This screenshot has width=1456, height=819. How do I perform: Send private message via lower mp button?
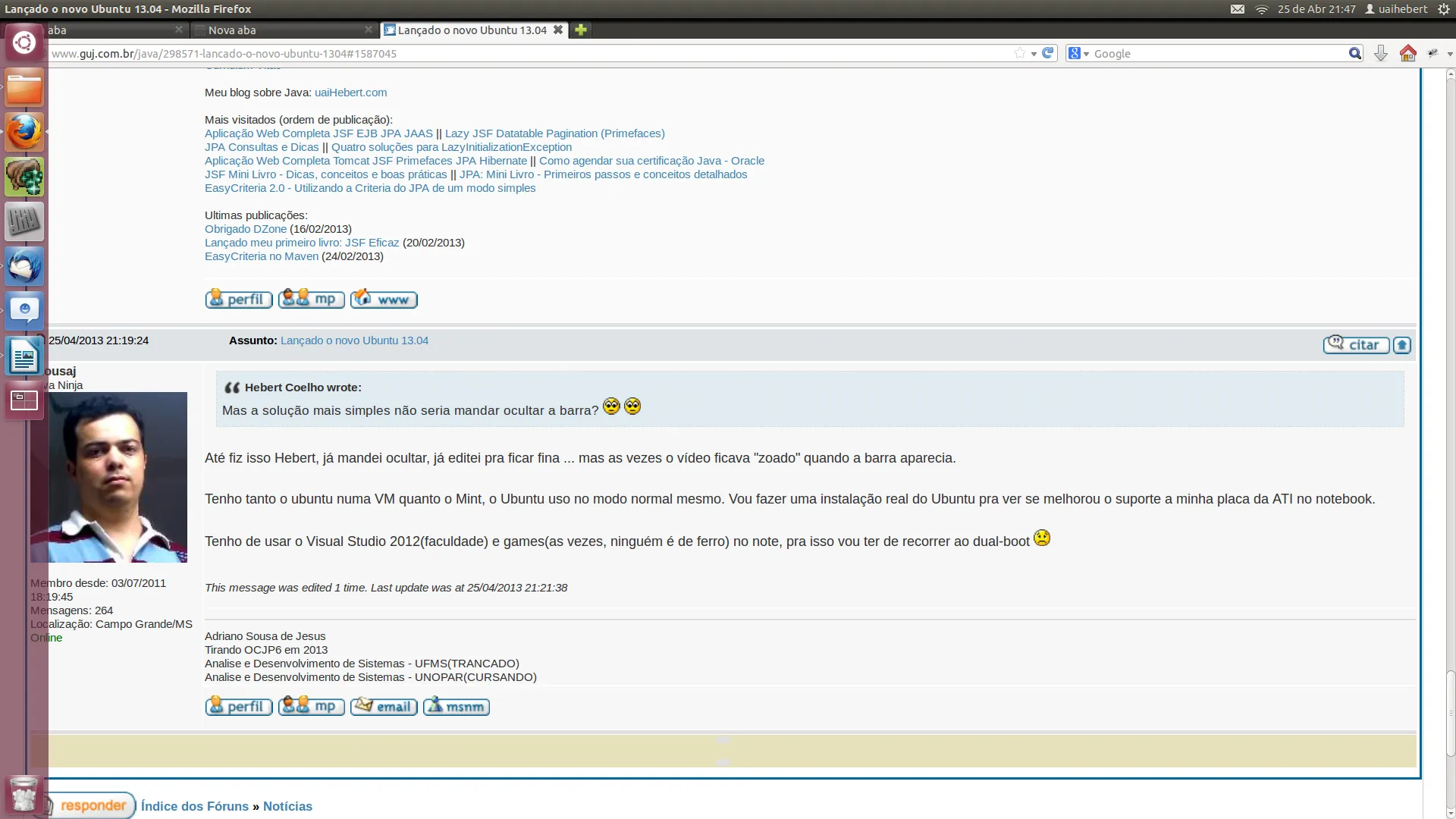[x=312, y=707]
